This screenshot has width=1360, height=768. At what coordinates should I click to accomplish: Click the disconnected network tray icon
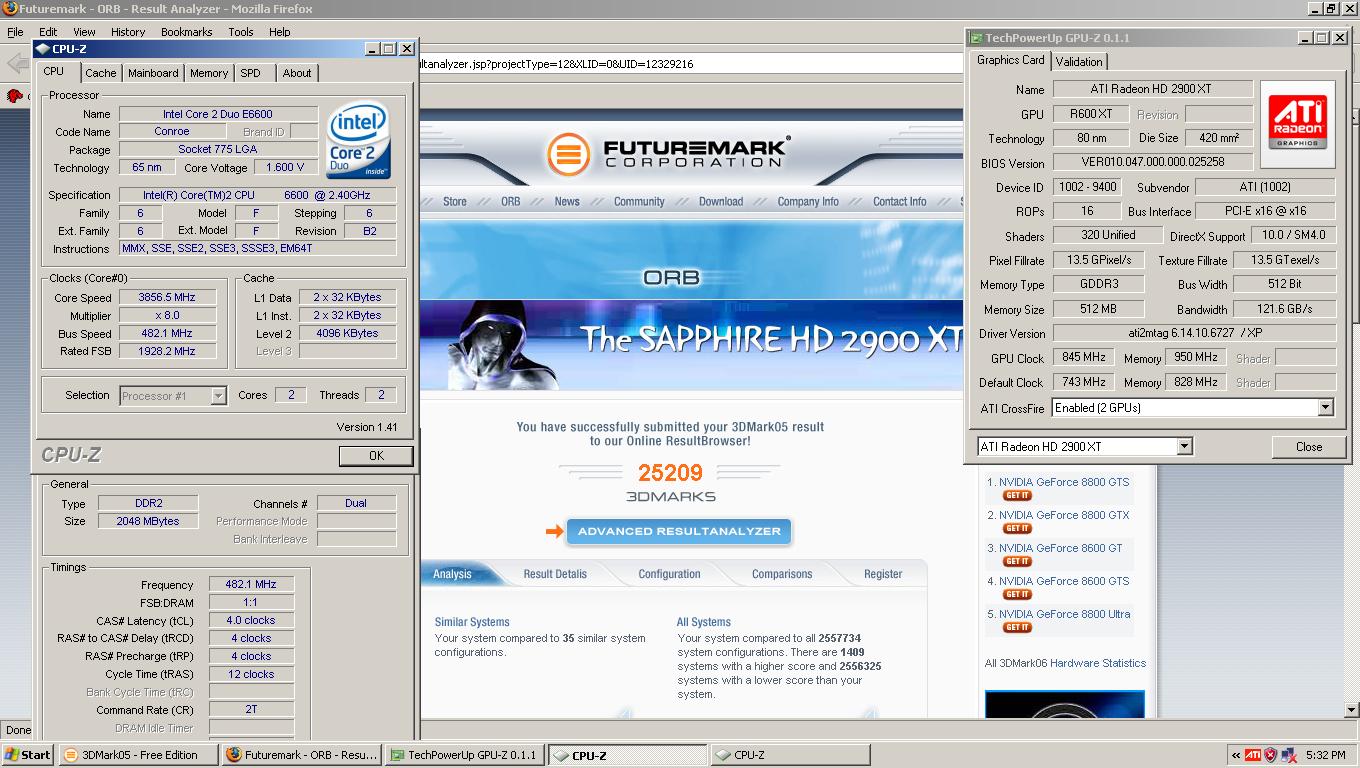(1290, 755)
